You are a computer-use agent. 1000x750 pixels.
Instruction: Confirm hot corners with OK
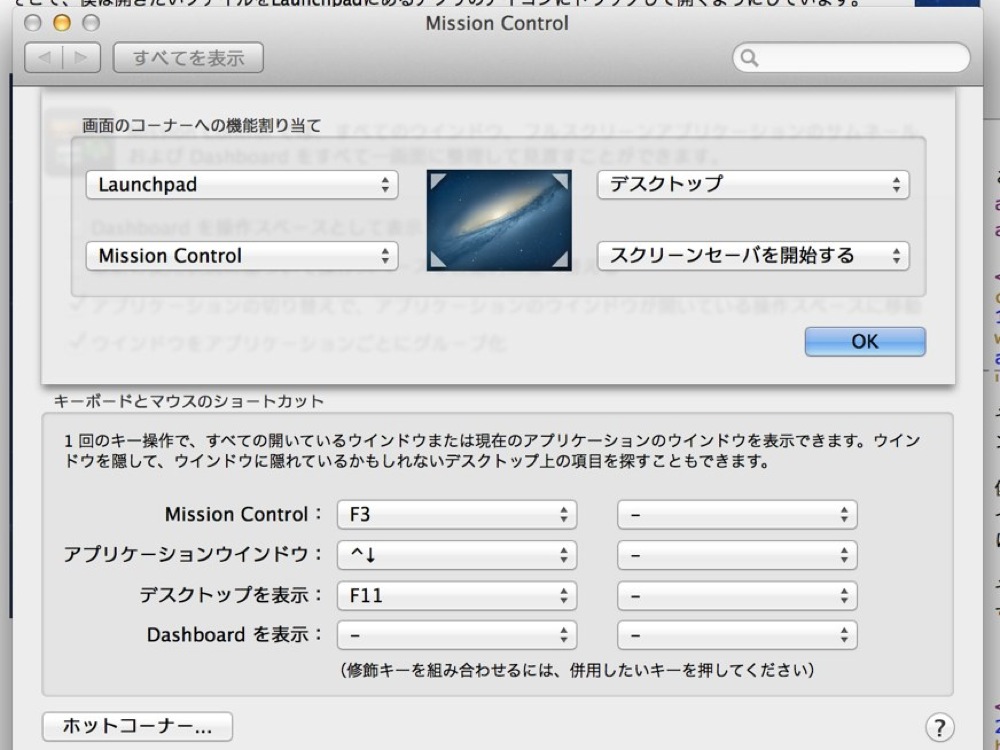pos(865,341)
